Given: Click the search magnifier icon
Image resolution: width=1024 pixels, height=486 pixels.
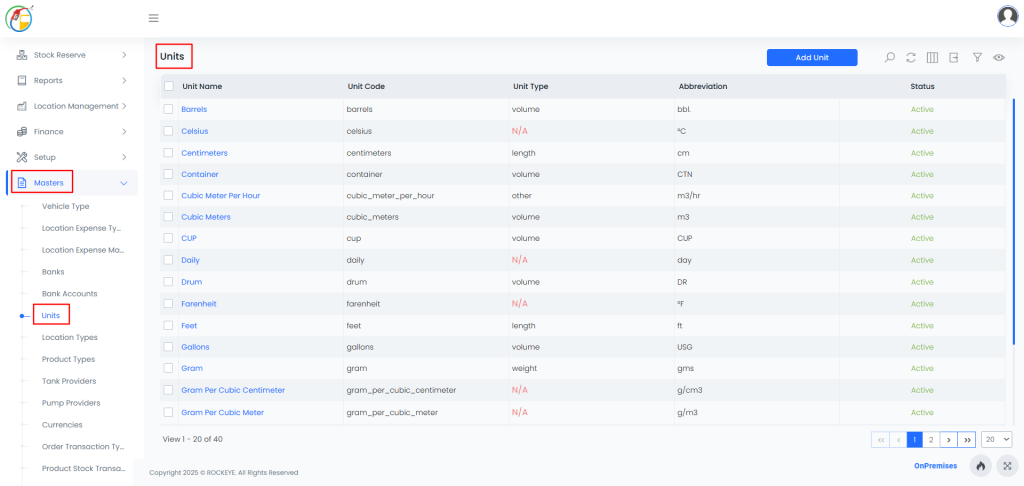Looking at the screenshot, I should (x=889, y=58).
